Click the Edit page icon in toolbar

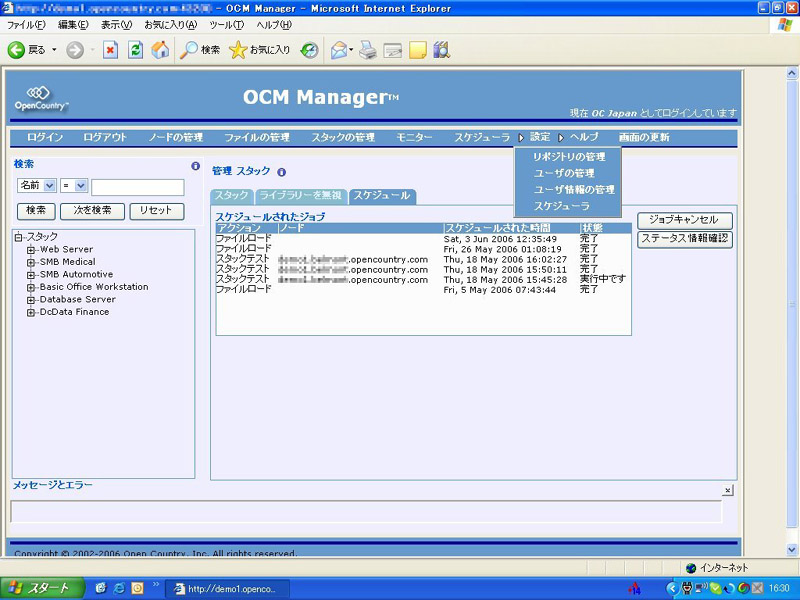tap(392, 50)
